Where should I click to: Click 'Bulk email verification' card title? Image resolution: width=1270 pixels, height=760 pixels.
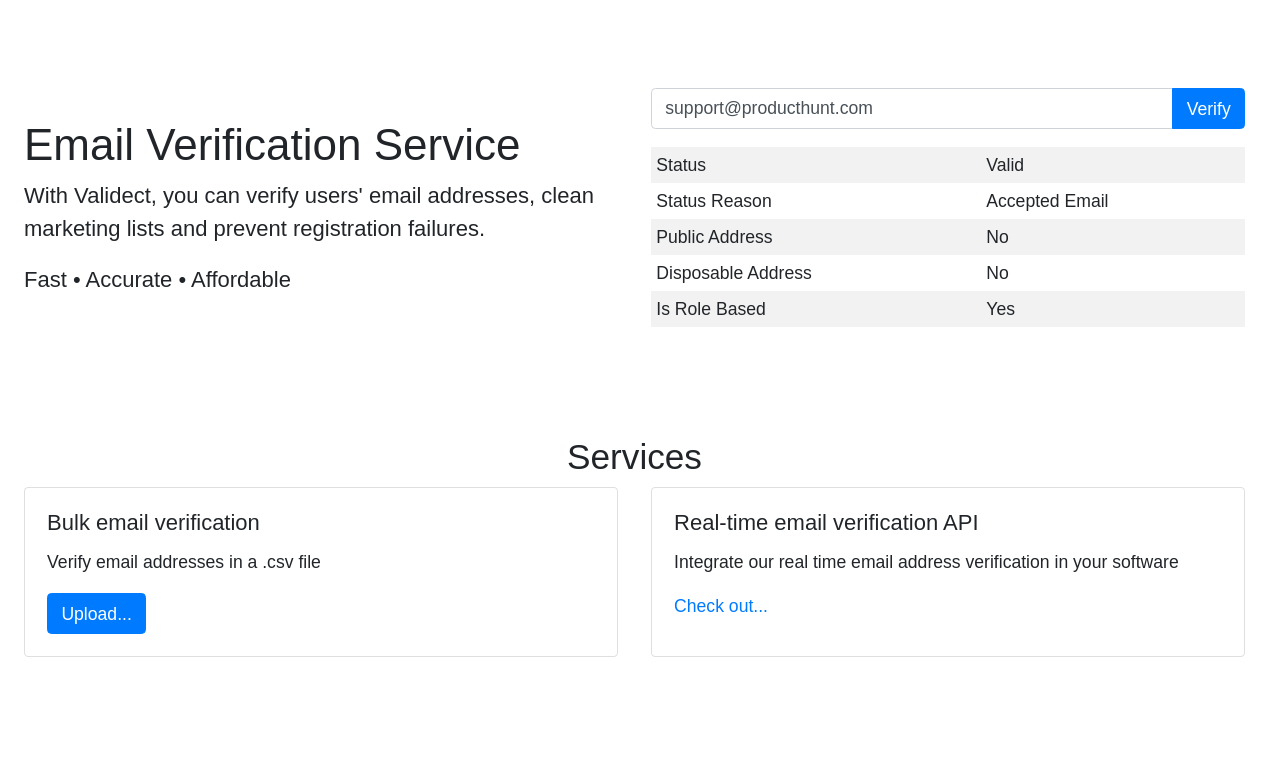tap(153, 523)
